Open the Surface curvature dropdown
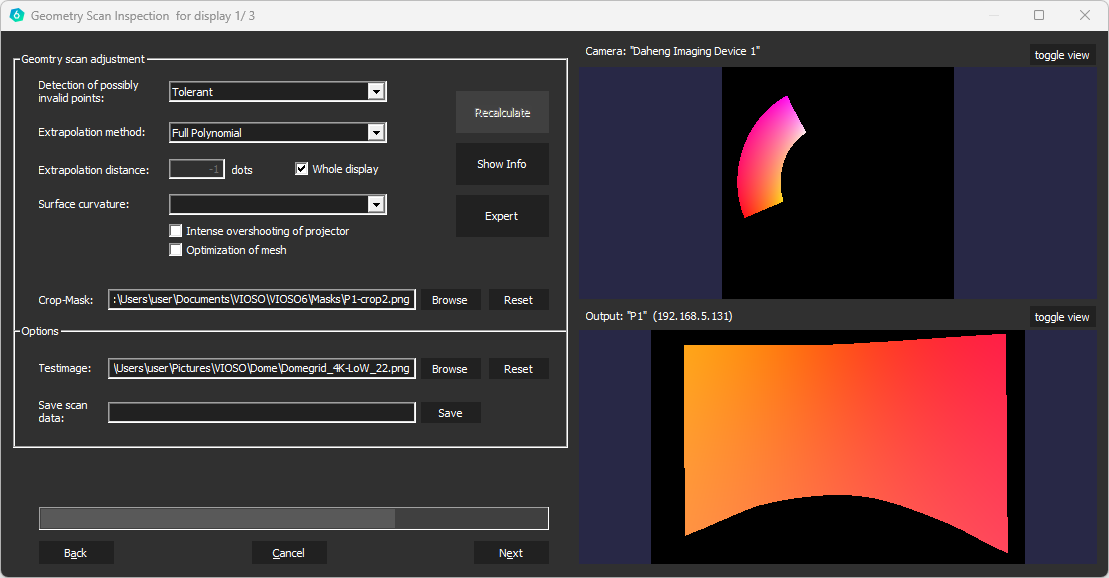Viewport: 1109px width, 578px height. (376, 205)
